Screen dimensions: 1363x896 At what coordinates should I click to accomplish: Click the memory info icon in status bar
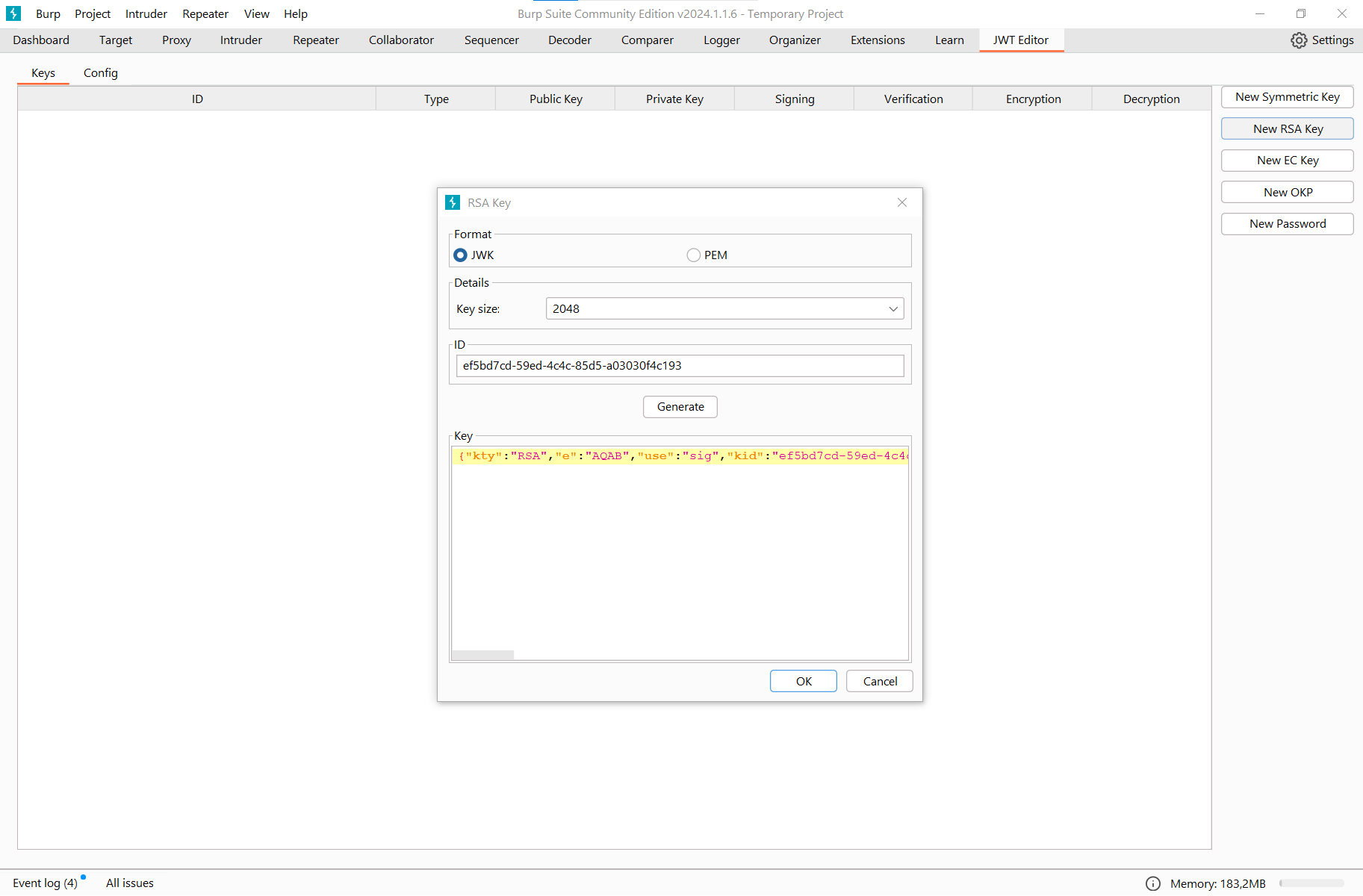point(1153,883)
